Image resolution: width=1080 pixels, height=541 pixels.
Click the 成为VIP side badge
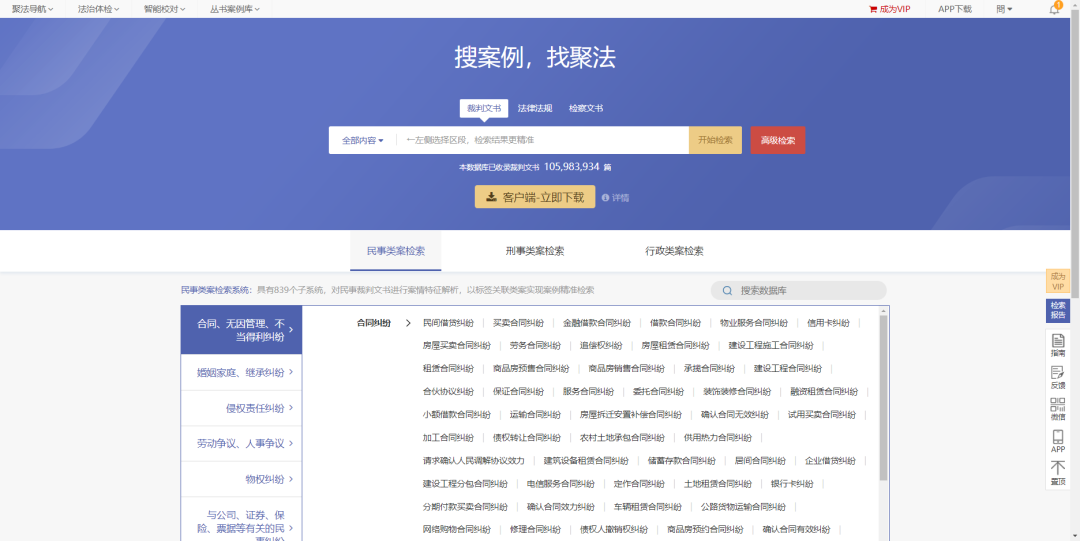coord(1058,281)
